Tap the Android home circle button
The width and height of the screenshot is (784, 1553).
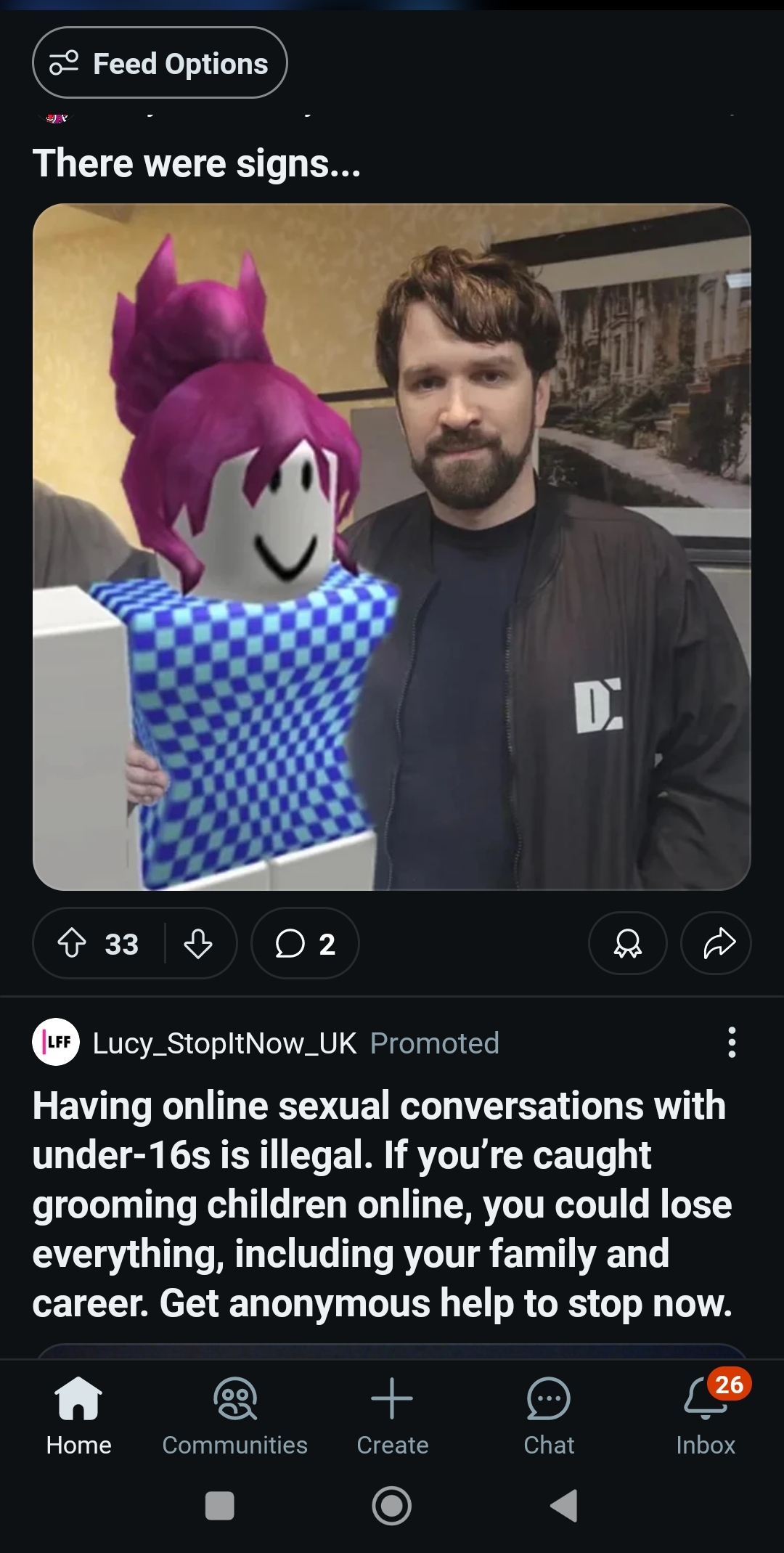tap(392, 1506)
